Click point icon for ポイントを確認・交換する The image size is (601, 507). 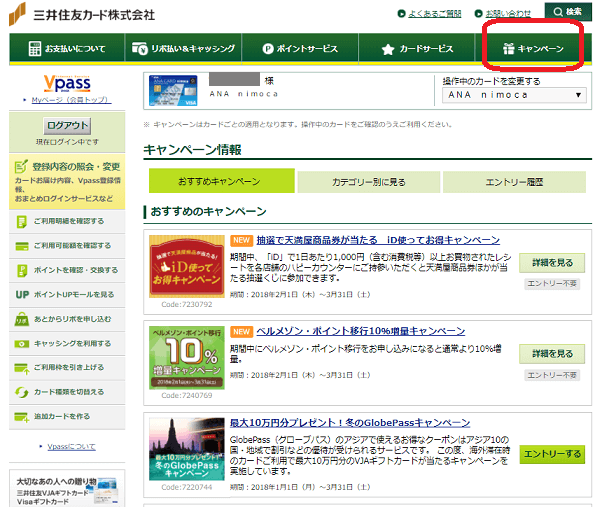(x=22, y=271)
